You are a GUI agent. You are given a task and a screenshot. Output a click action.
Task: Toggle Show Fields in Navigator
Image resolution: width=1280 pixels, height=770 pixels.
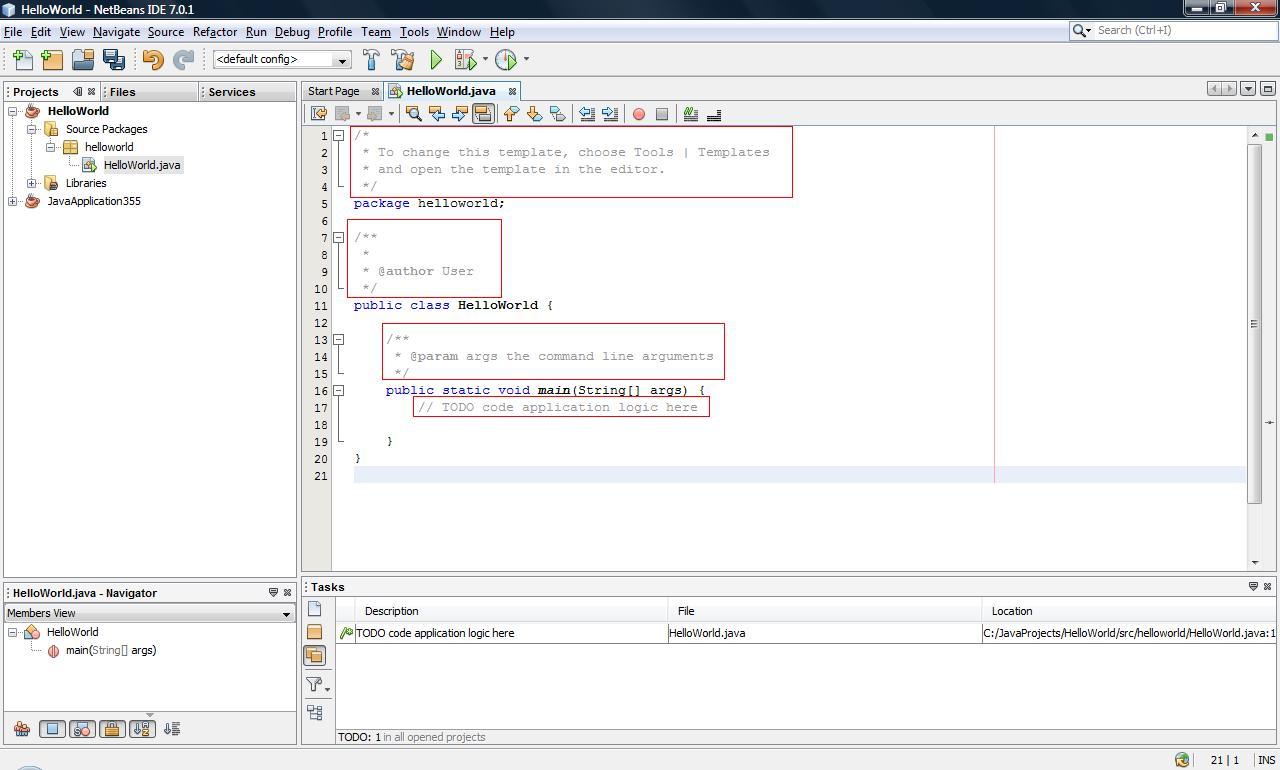(52, 729)
